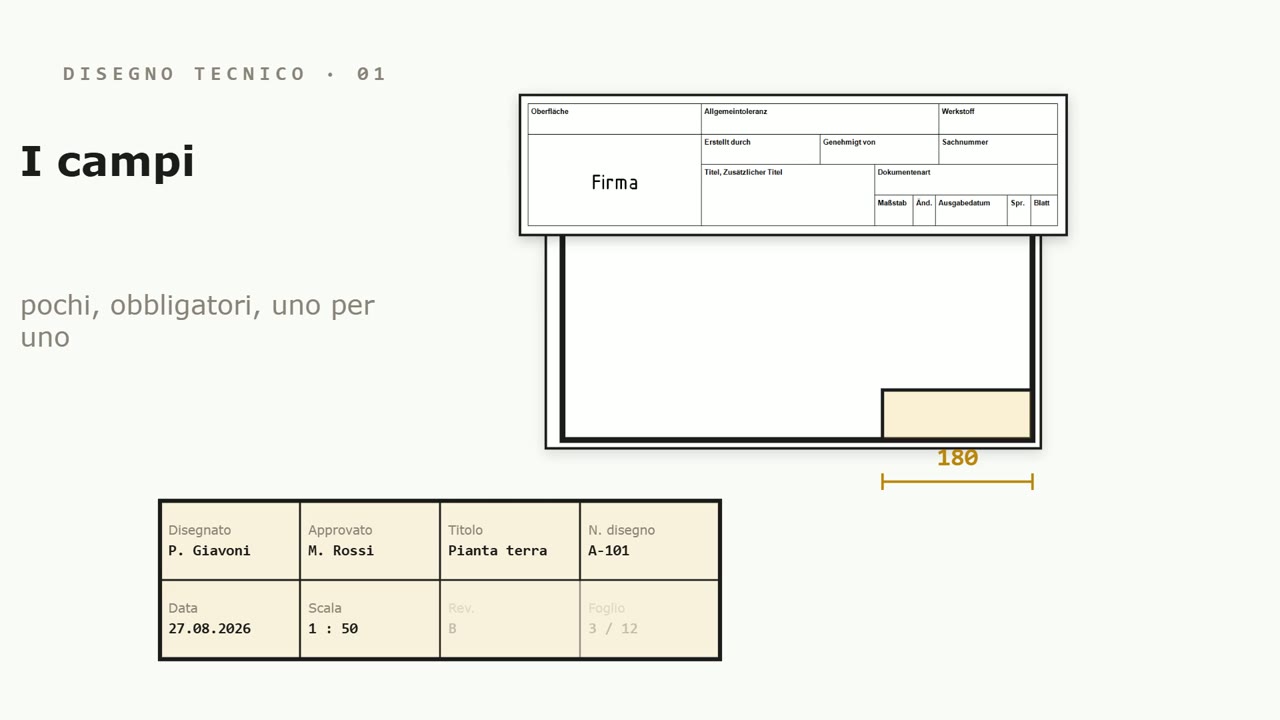
Task: Click the "Genehmigt von" field
Action: pyautogui.click(x=879, y=149)
